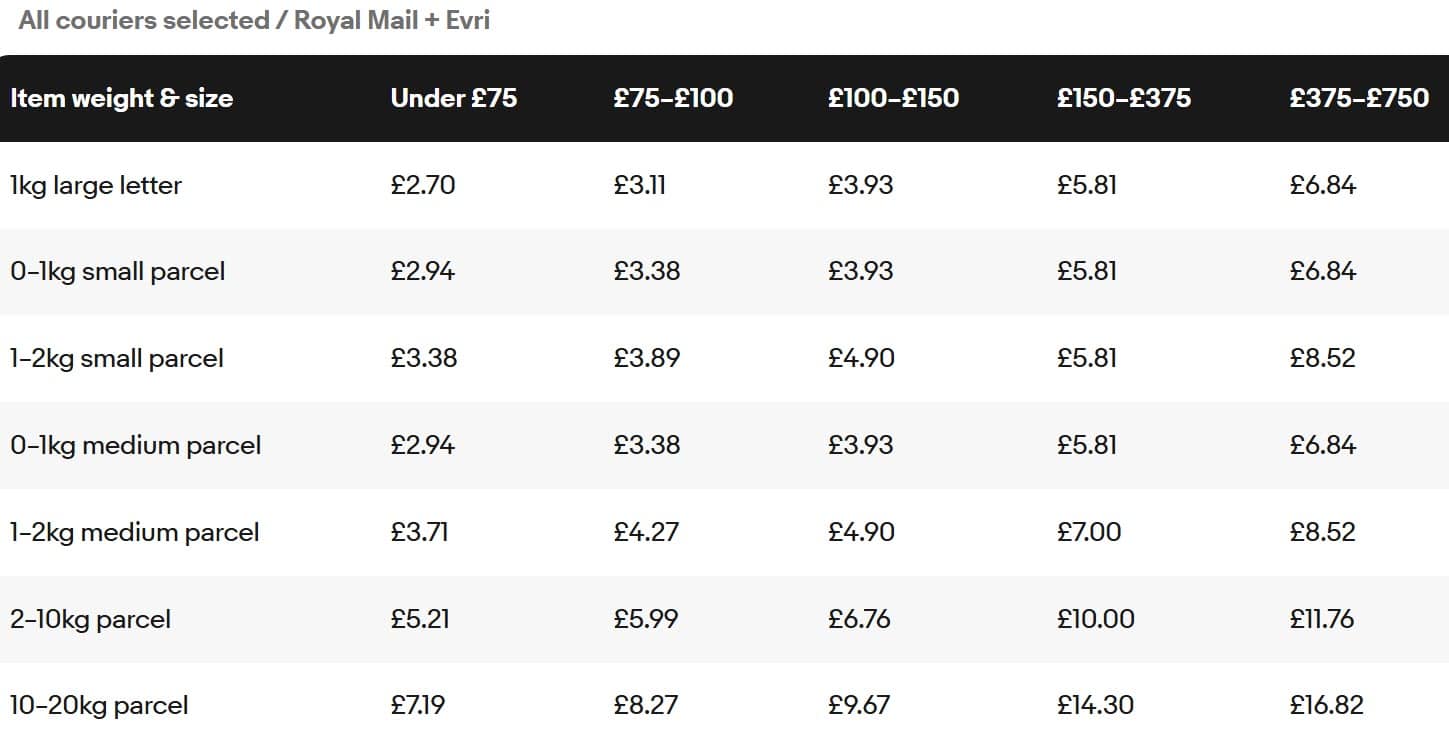Image resolution: width=1449 pixels, height=747 pixels.
Task: Click the '0–1kg medium parcel' row label
Action: click(x=135, y=445)
